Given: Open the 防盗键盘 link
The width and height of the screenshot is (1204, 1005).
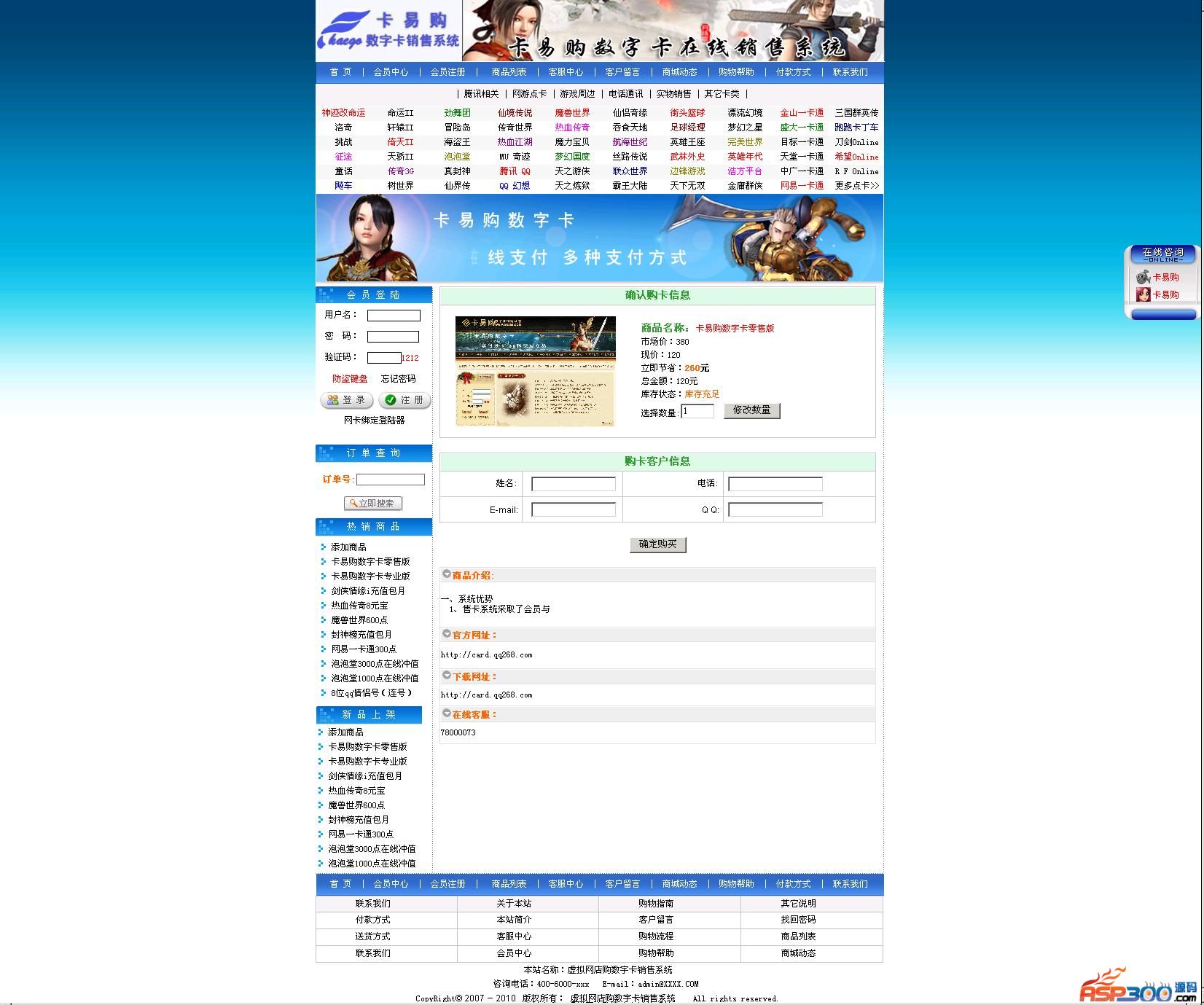Looking at the screenshot, I should (x=350, y=379).
